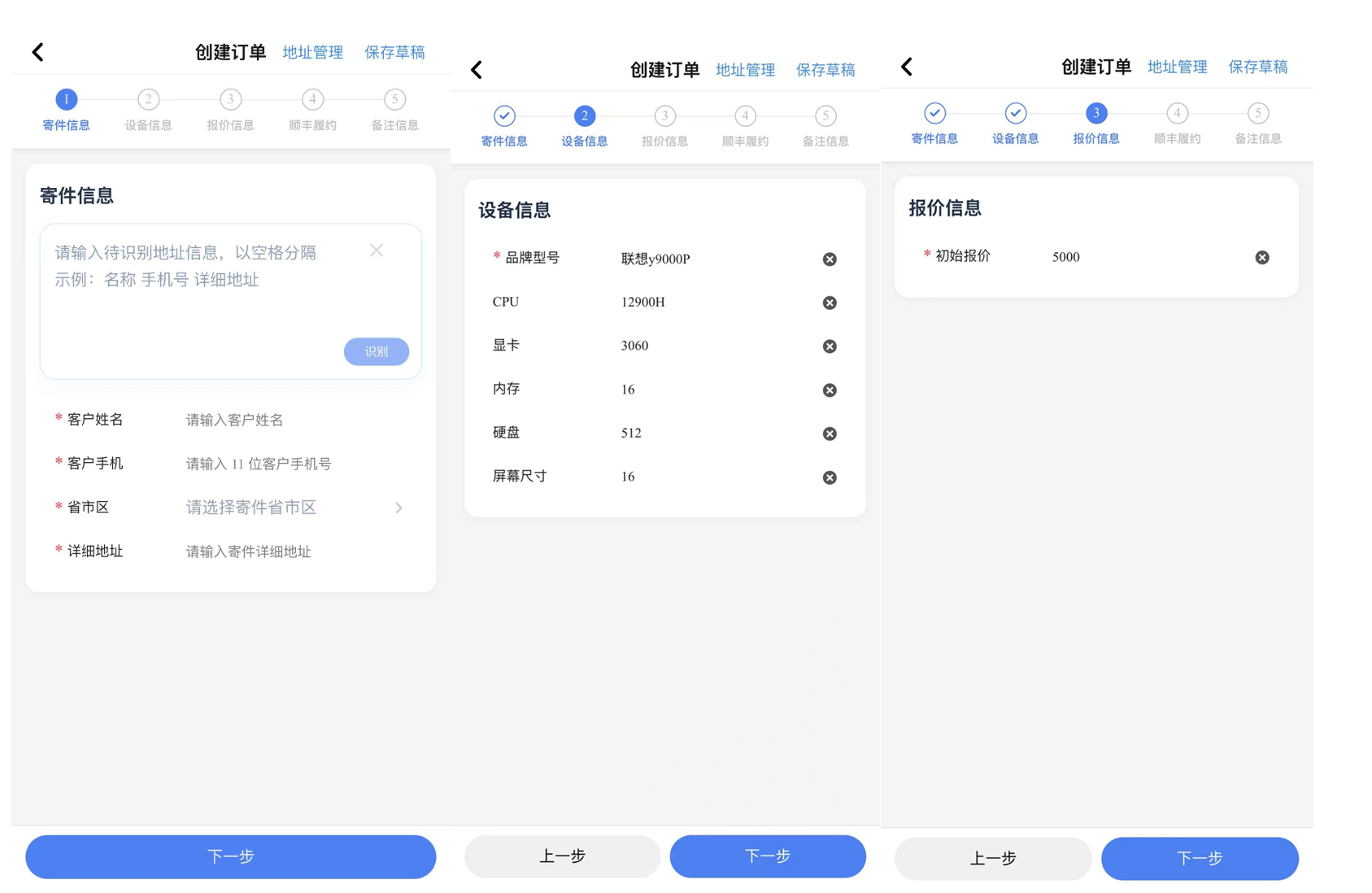The height and width of the screenshot is (893, 1372).
Task: Go back from the first 寄件信息 screen
Action: pyautogui.click(x=38, y=52)
